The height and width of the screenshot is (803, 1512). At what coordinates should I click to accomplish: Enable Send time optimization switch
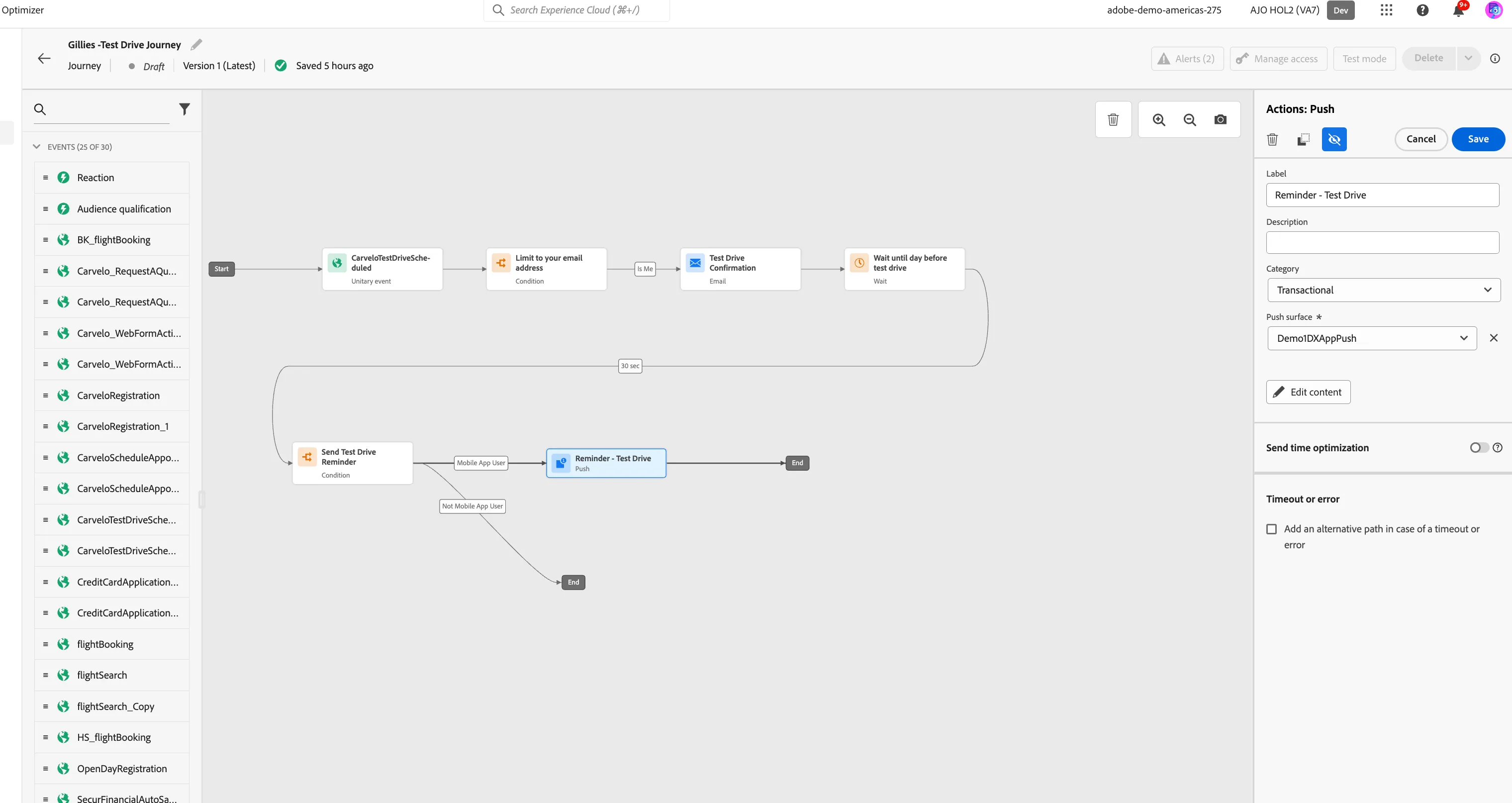1479,448
